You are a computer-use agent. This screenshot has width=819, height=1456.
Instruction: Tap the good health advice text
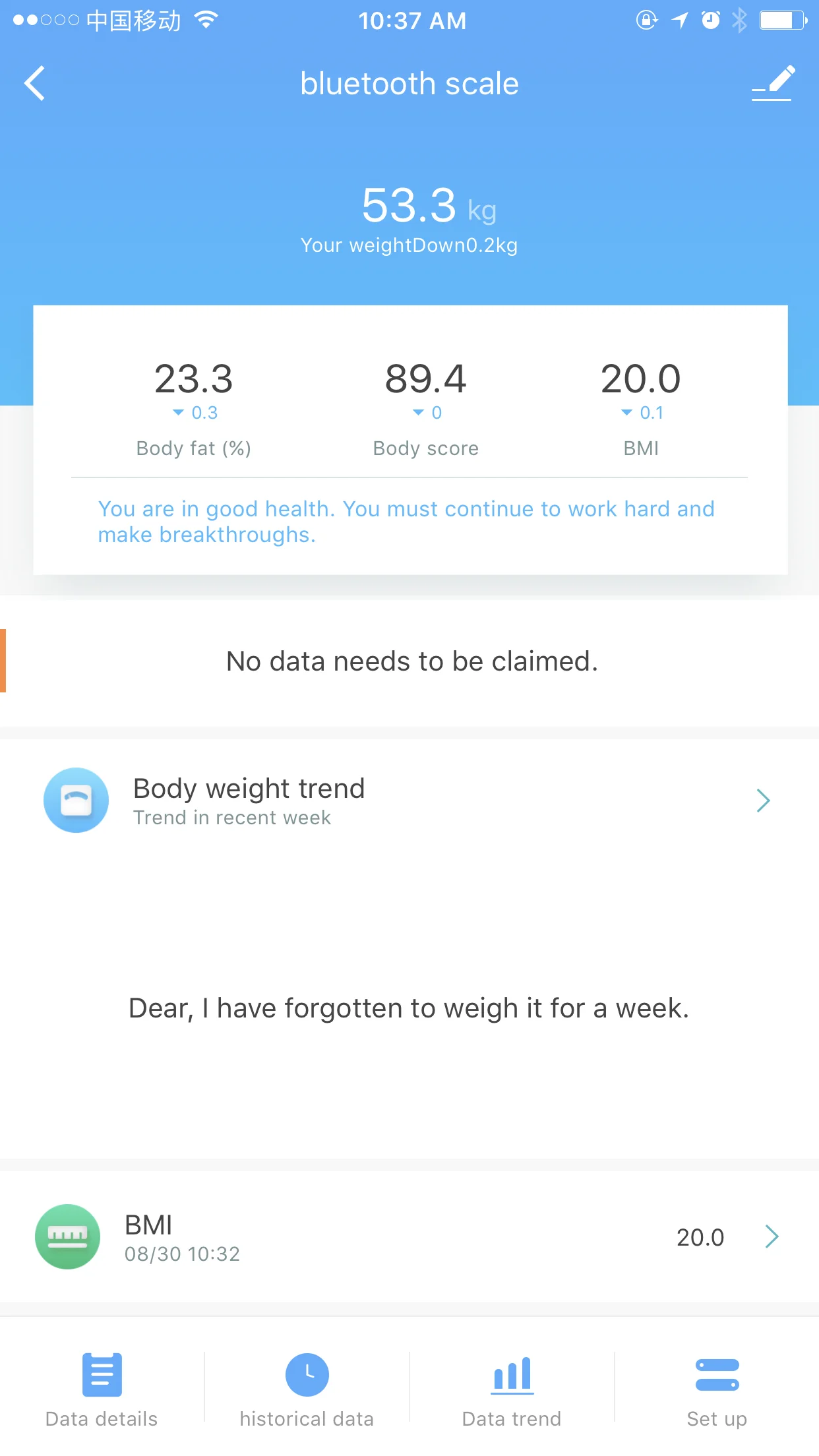[x=406, y=522]
